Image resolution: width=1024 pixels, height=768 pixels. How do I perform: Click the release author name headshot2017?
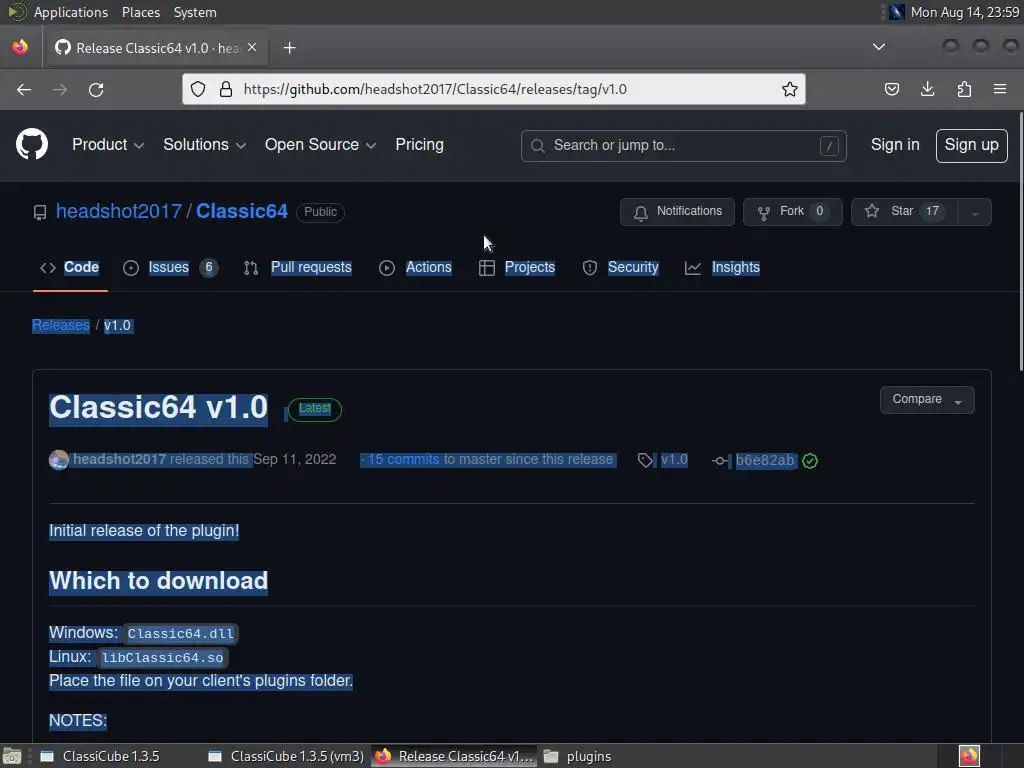coord(120,460)
